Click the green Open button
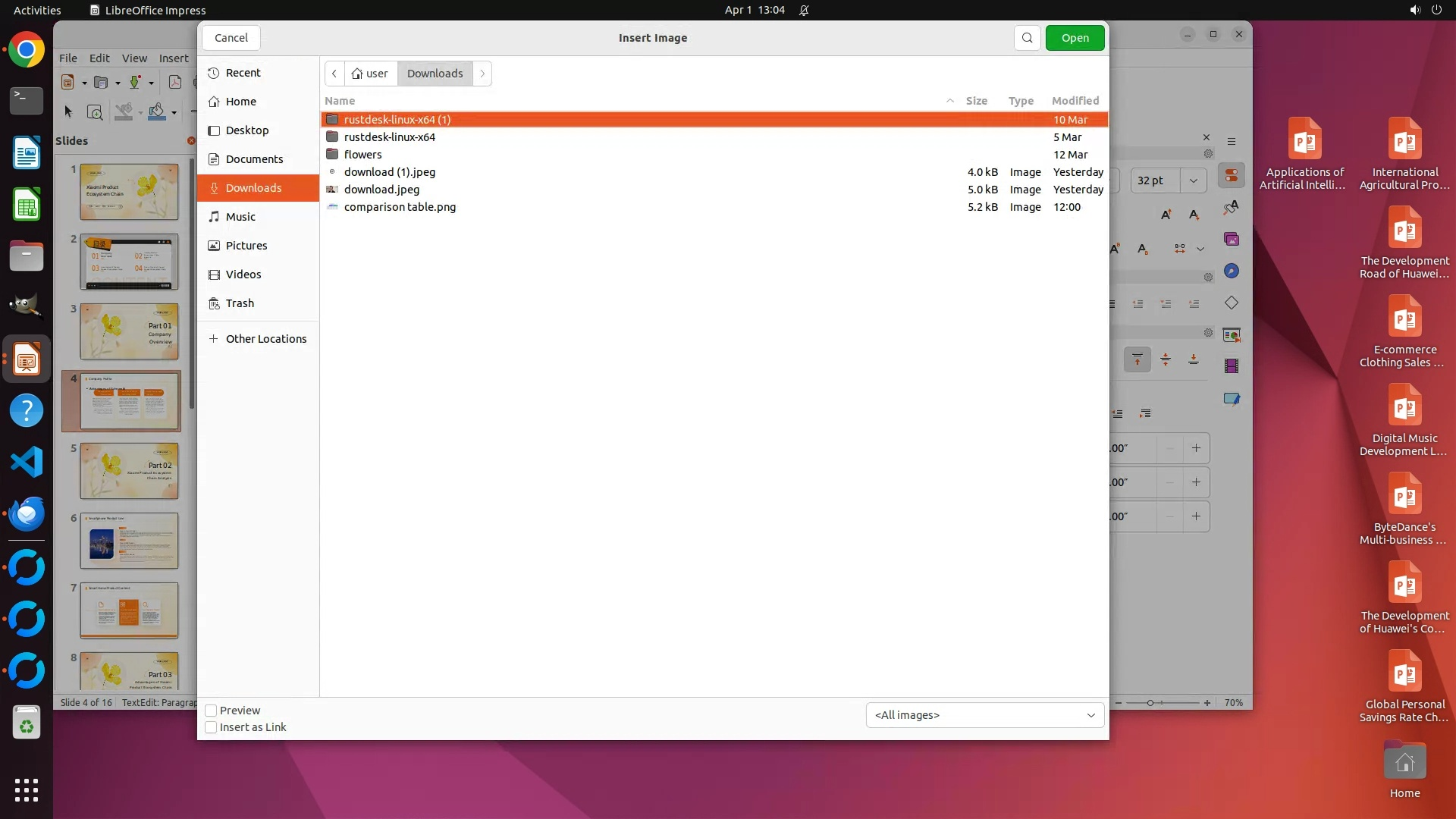1456x819 pixels. point(1075,38)
